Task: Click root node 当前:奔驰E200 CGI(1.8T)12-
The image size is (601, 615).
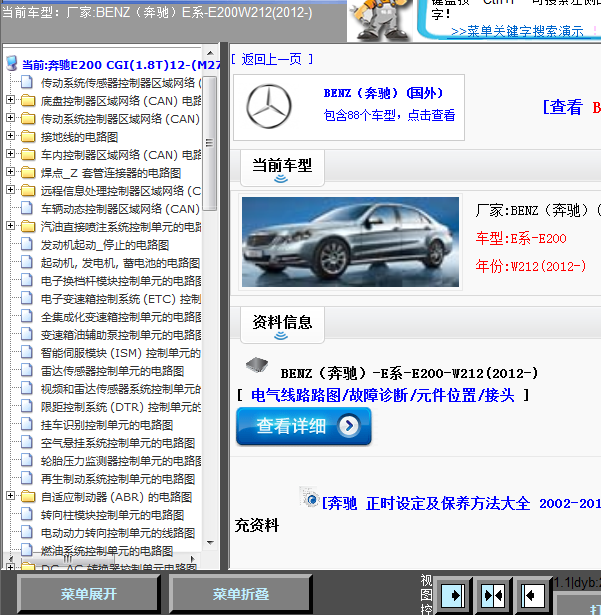Action: coord(121,65)
